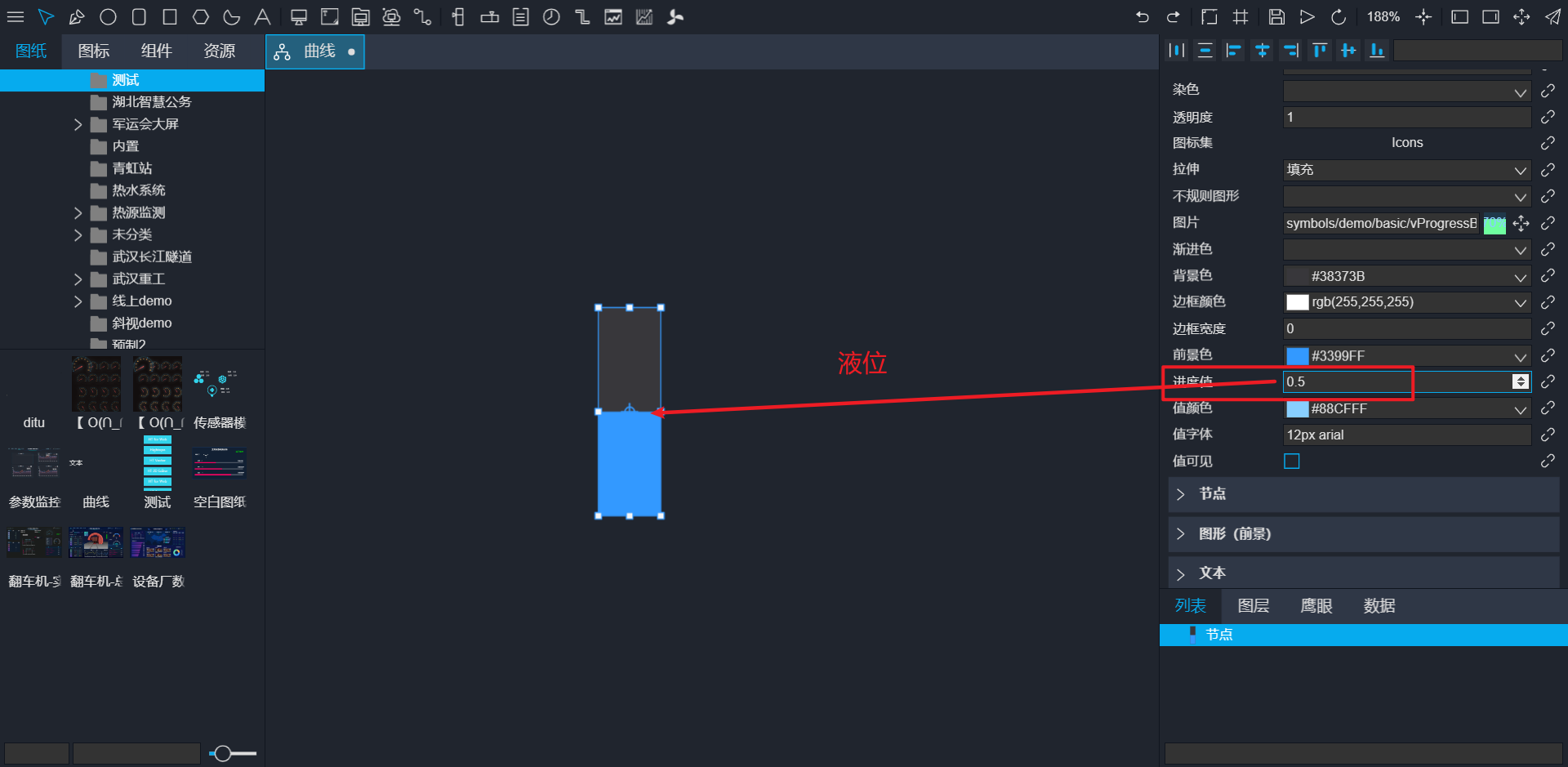Expand the 军运会大屏 folder
The height and width of the screenshot is (767, 1568).
78,124
